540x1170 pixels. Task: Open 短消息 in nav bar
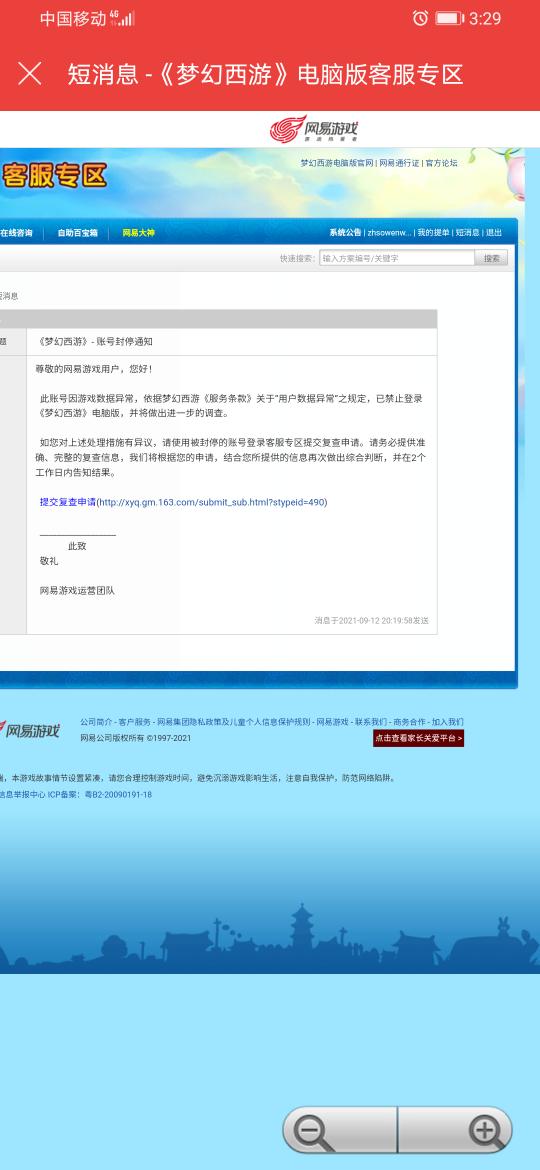[468, 233]
